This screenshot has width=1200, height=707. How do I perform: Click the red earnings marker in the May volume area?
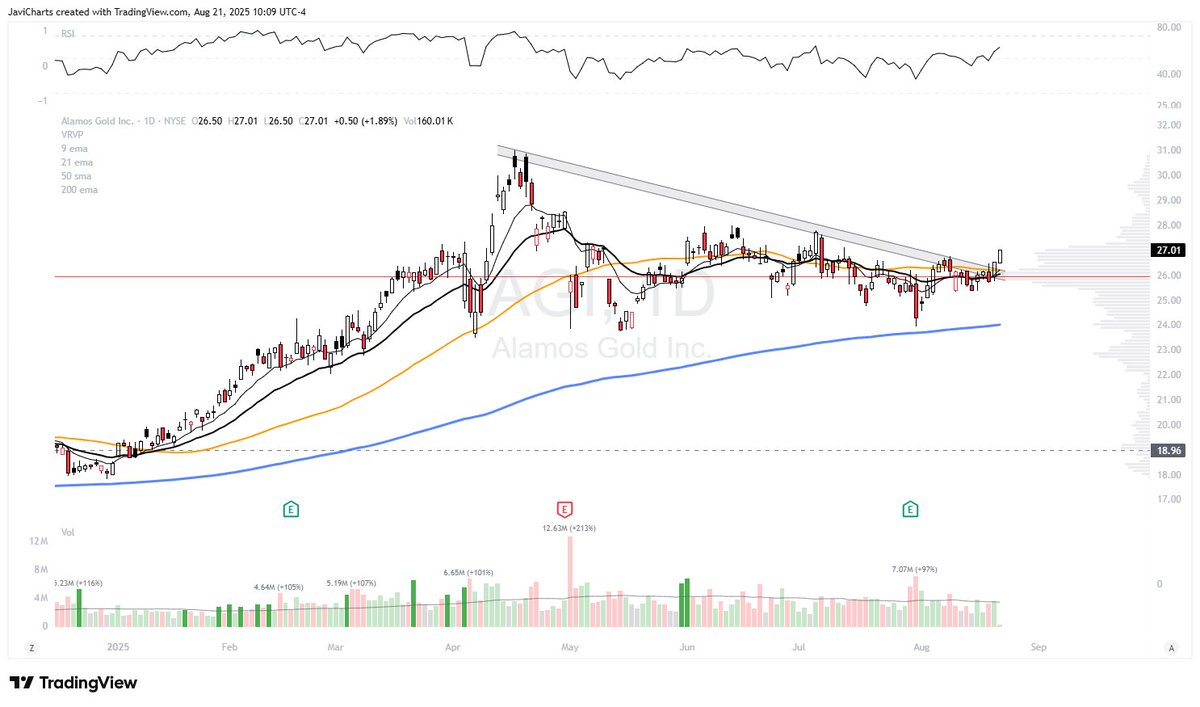(565, 508)
